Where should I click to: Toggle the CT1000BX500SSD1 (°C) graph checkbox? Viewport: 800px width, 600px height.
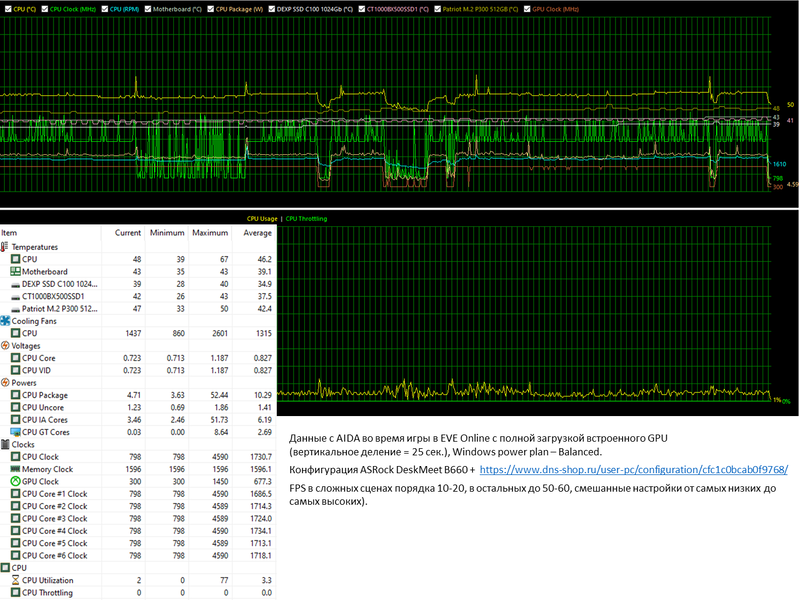361,9
